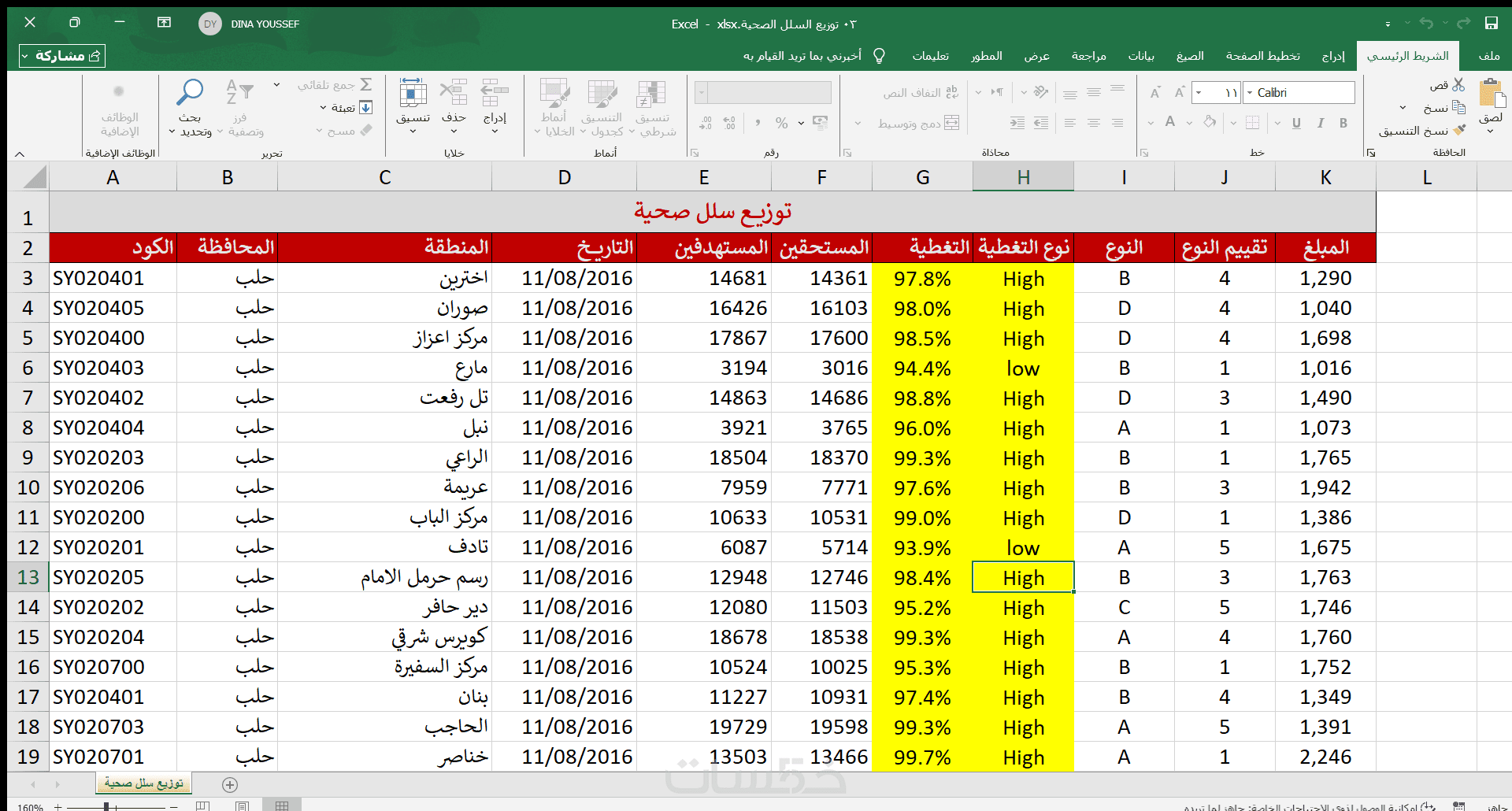Open the Calibri font name dropdown
This screenshot has width=1512, height=811.
click(1250, 93)
